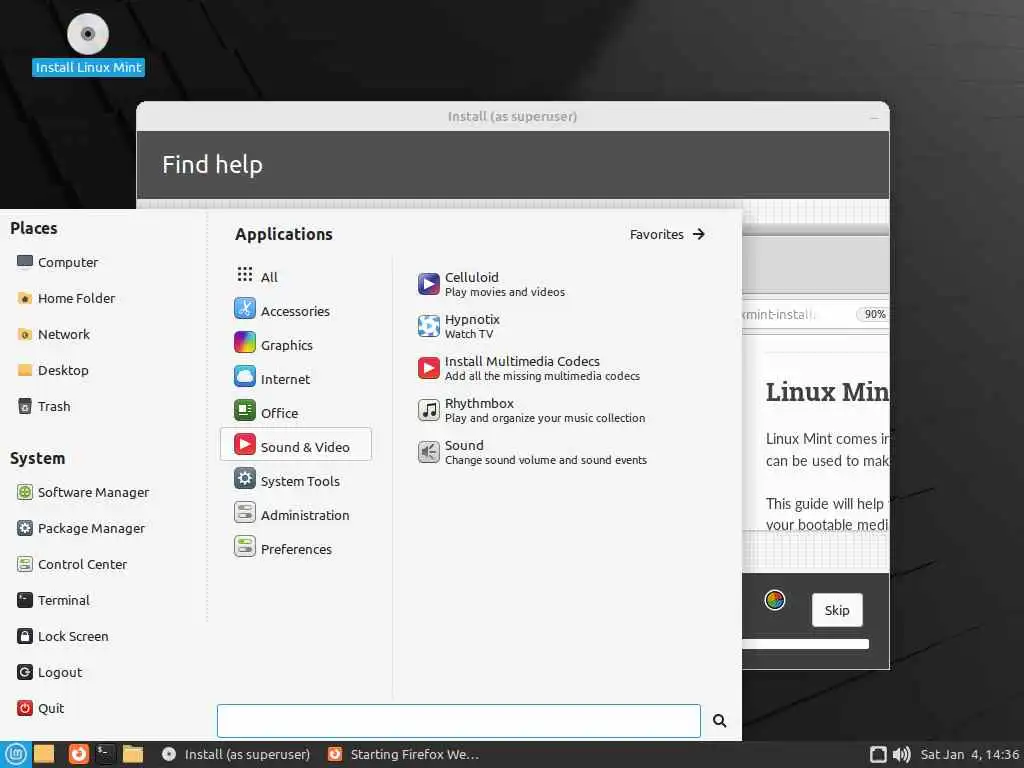Click the Administration category icon

point(245,513)
